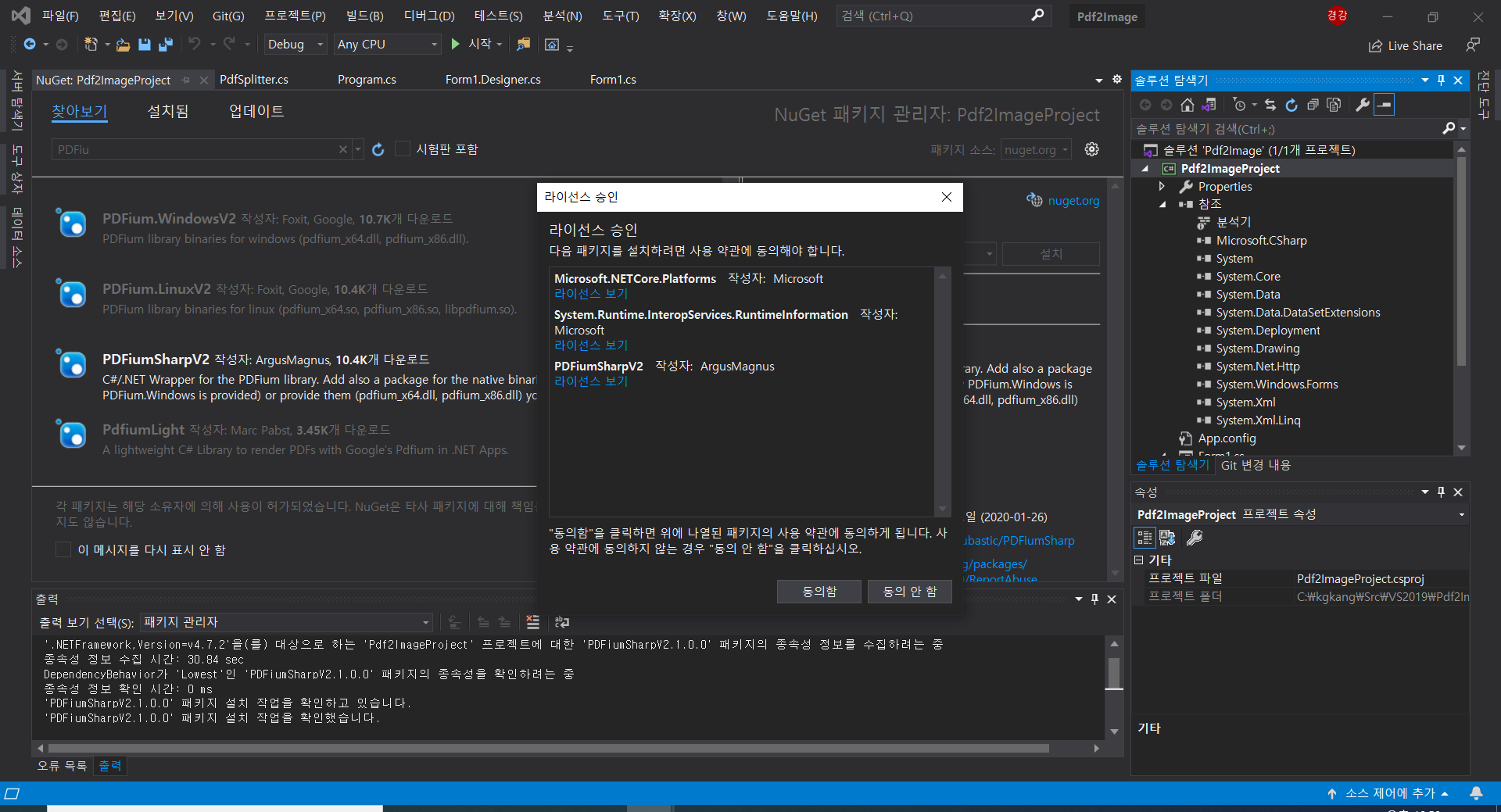Switch to the Git 변경 내용 tab

1256,465
